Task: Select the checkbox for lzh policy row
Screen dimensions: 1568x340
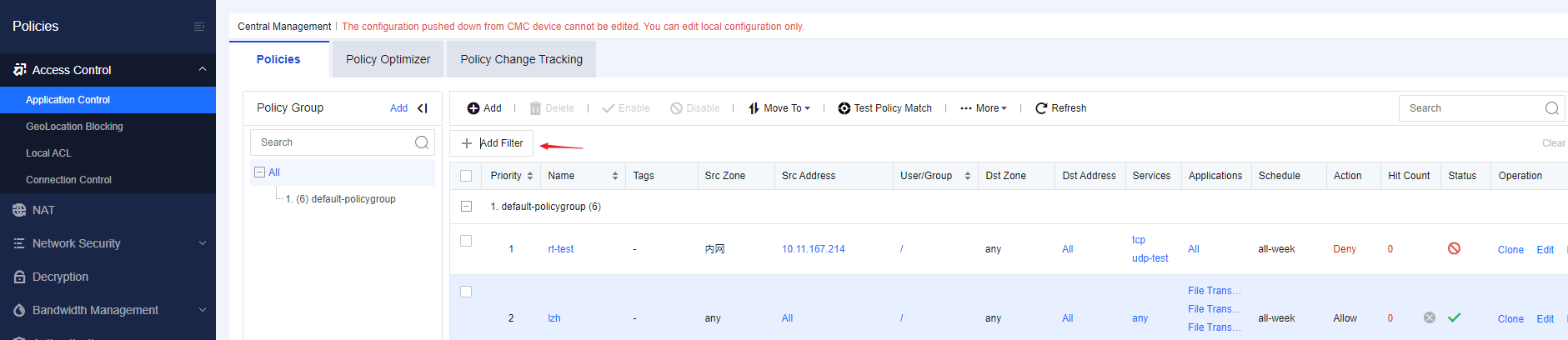Action: pyautogui.click(x=466, y=292)
